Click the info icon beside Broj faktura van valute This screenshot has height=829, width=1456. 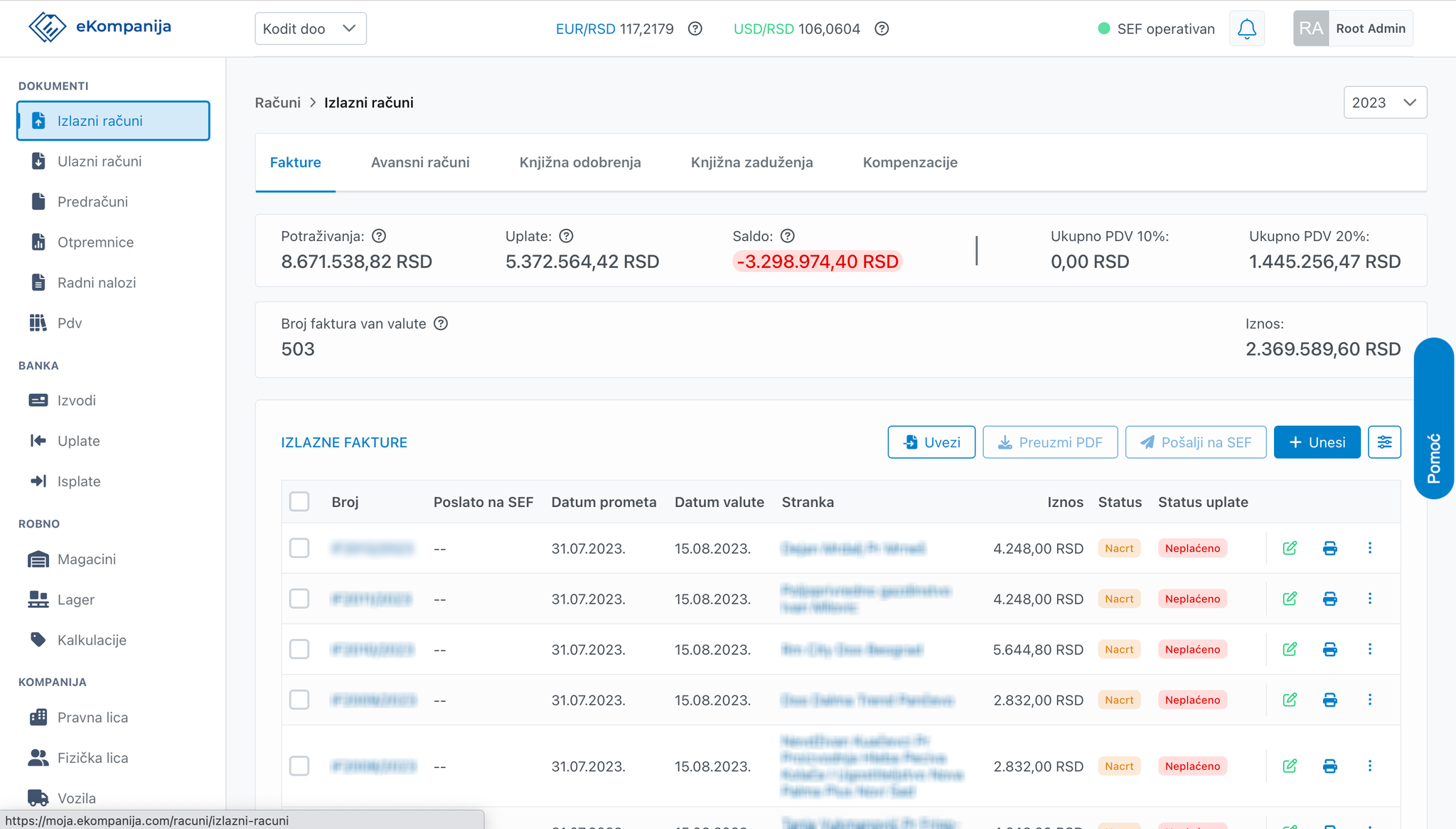point(441,323)
